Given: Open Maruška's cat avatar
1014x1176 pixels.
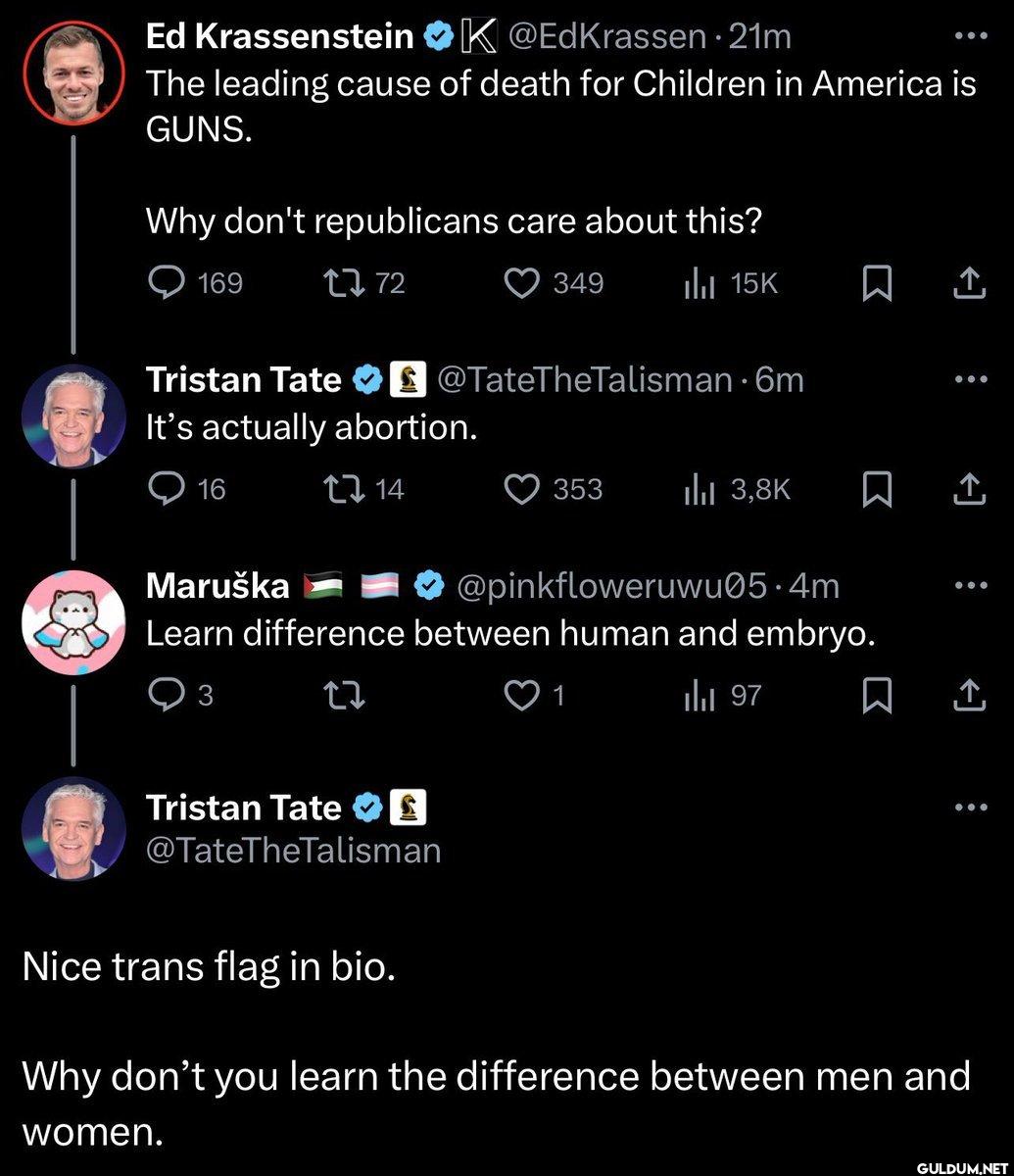Looking at the screenshot, I should click(x=72, y=622).
